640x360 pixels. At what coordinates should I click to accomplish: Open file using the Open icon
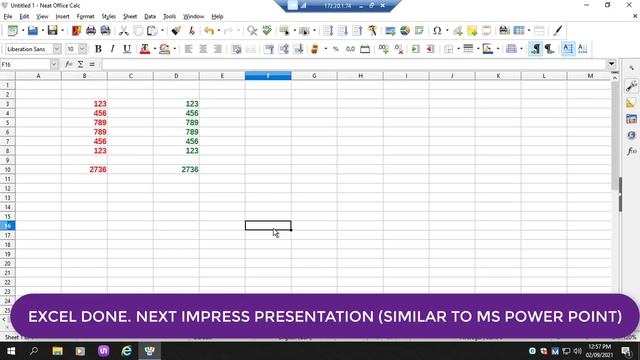[x=33, y=31]
